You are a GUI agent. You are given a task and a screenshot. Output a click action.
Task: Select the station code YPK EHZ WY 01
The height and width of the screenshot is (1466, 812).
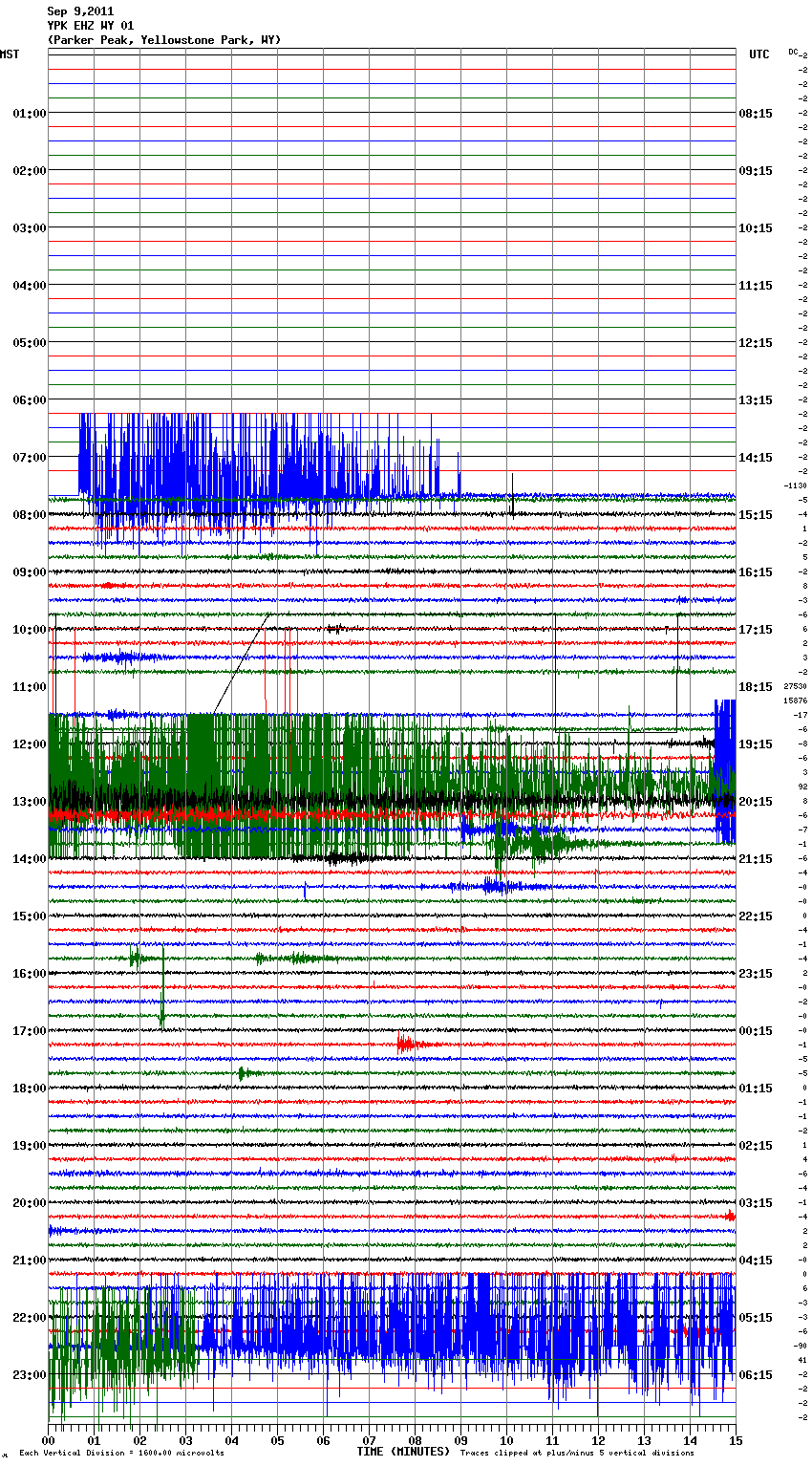pos(91,26)
